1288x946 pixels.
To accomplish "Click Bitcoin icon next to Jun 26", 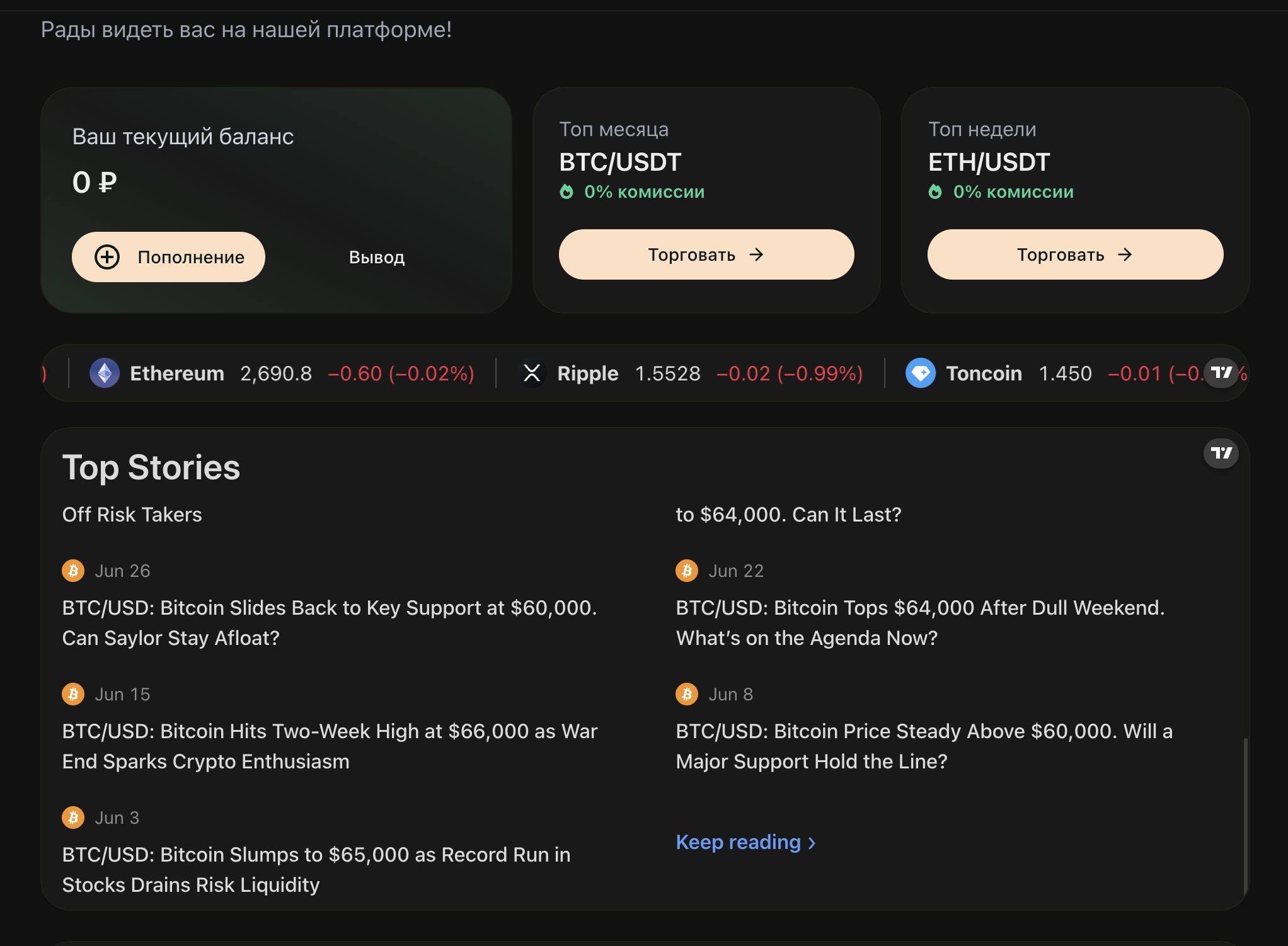I will point(73,571).
